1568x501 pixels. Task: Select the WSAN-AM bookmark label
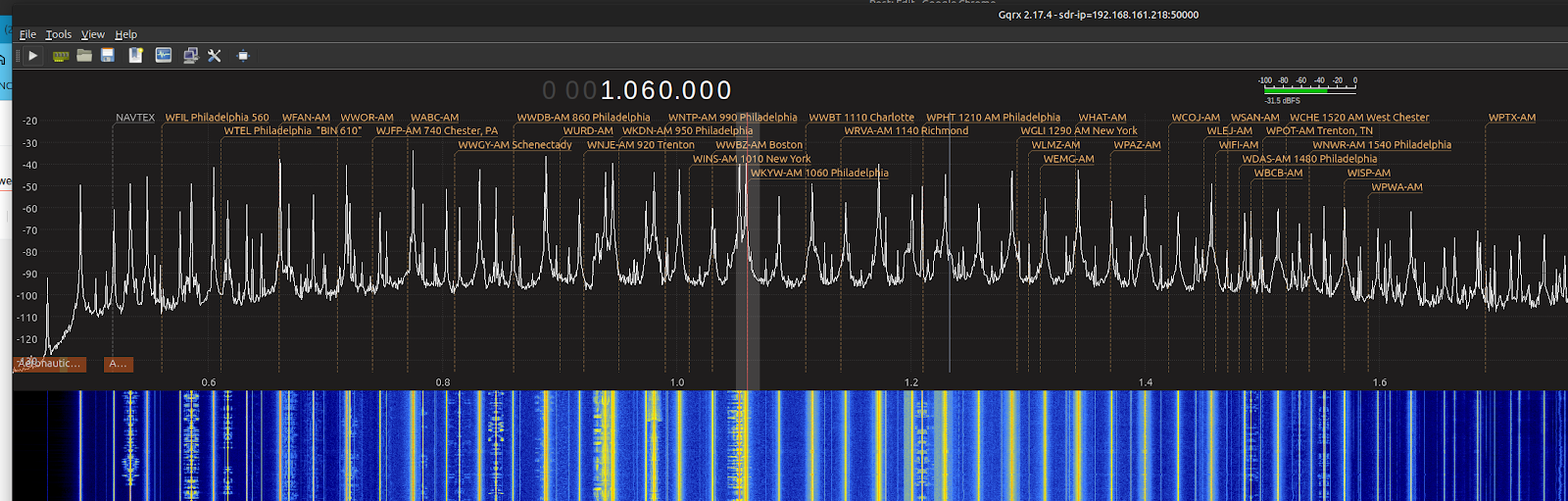coord(1254,118)
